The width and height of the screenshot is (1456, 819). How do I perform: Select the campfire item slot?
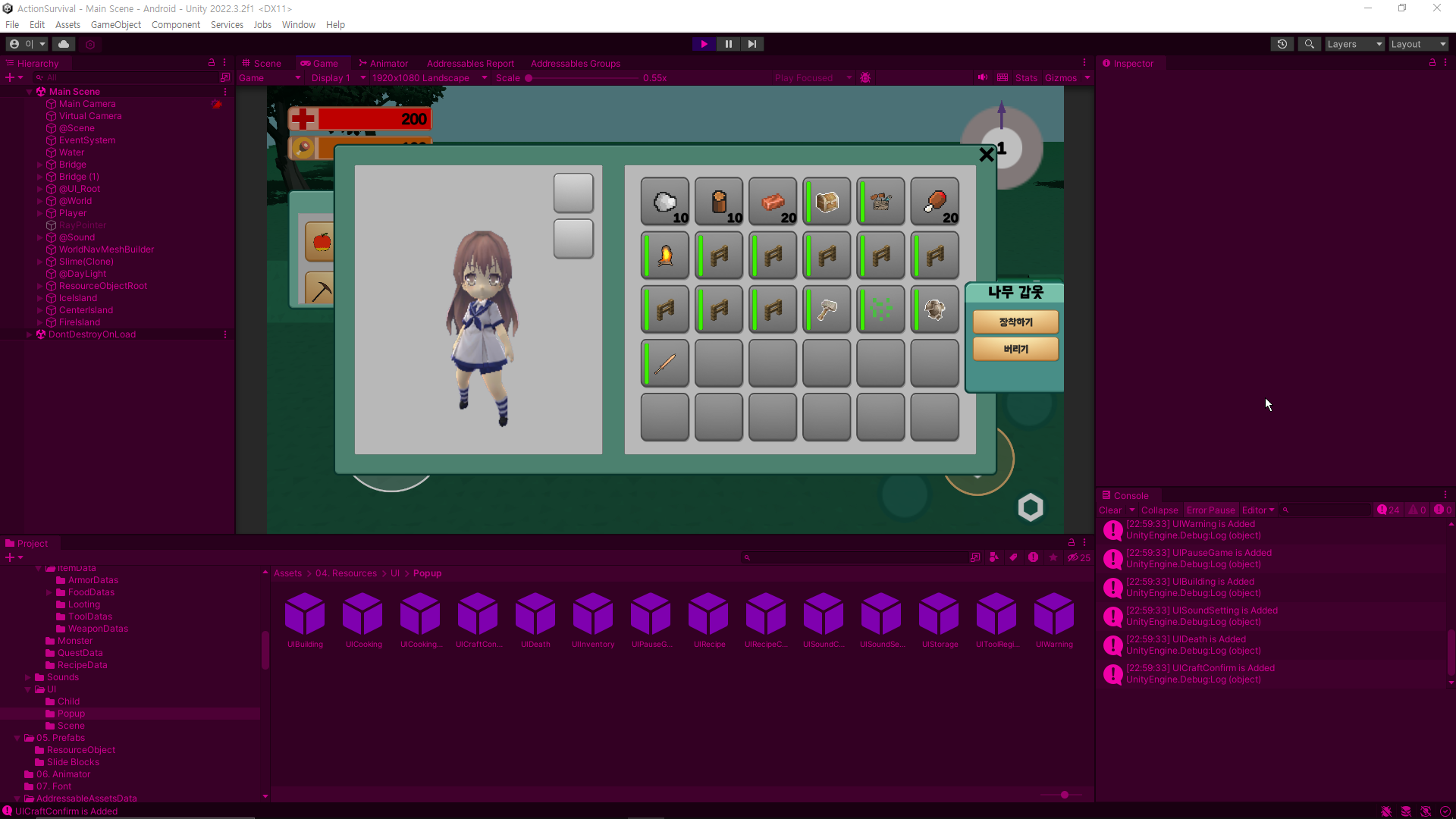[665, 256]
